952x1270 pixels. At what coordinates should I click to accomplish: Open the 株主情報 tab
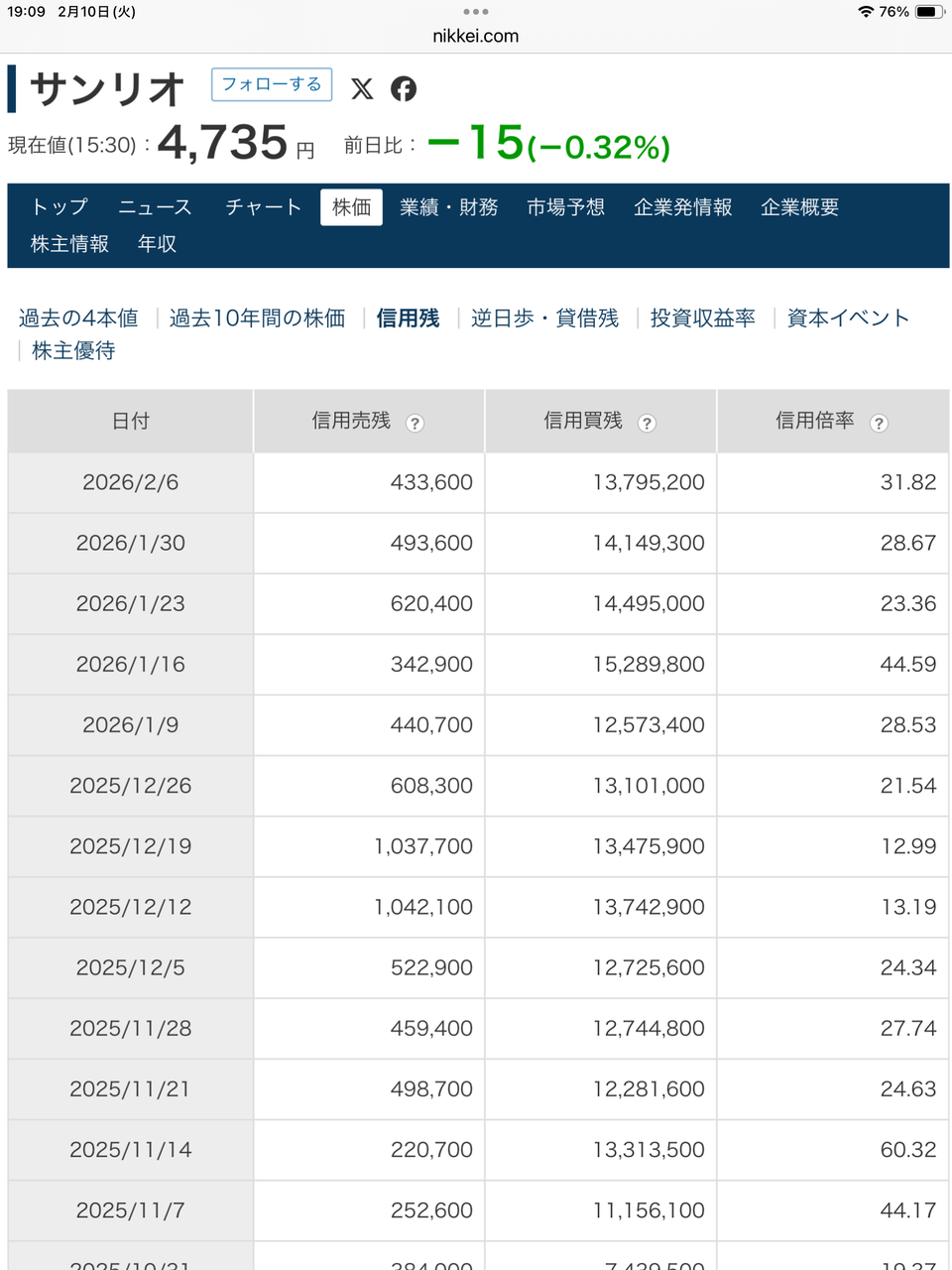(69, 244)
